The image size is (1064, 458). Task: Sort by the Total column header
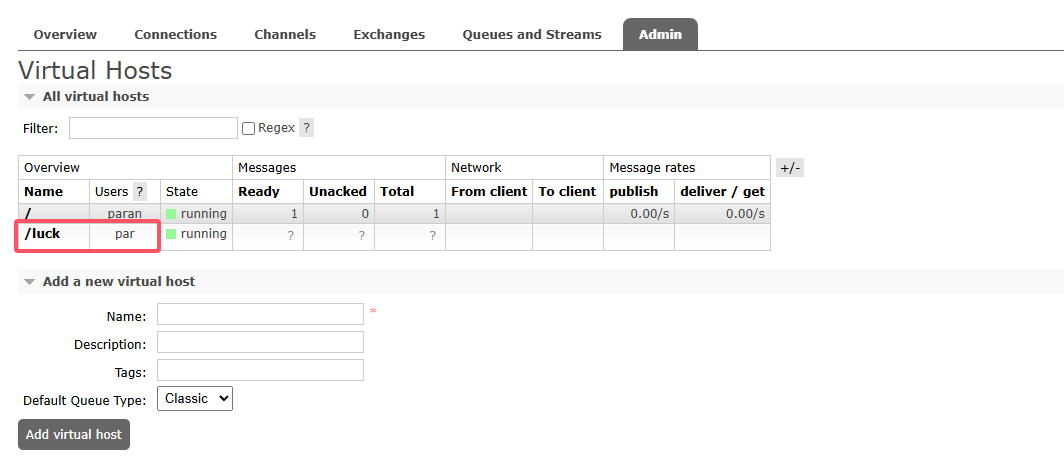(x=397, y=192)
